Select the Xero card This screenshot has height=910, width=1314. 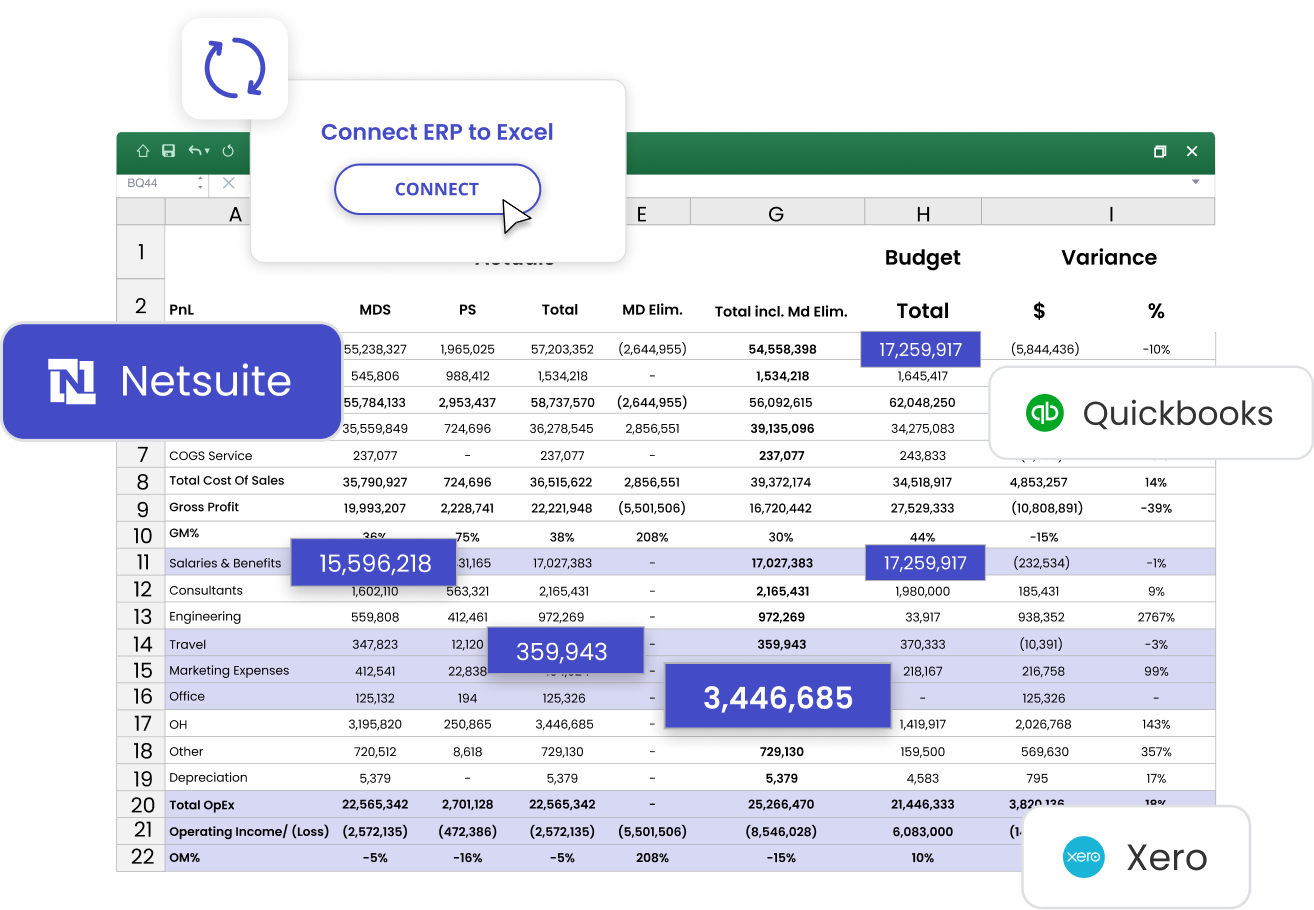(1136, 857)
